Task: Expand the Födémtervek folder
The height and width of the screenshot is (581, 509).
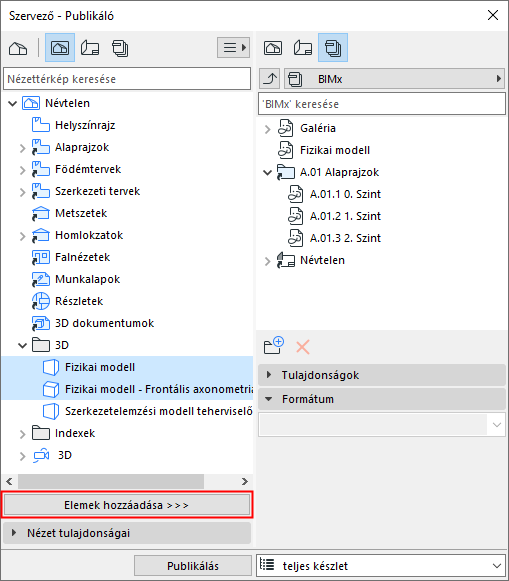Action: point(22,170)
